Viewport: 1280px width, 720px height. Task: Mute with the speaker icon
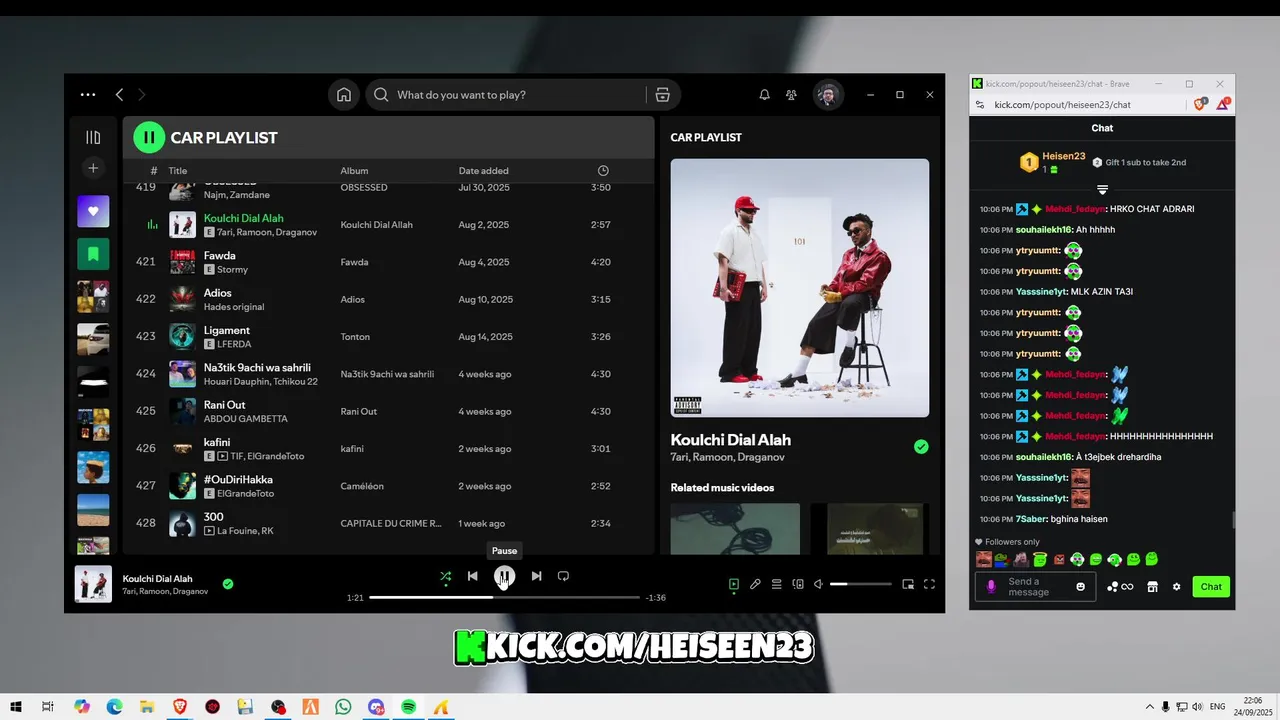(x=818, y=584)
